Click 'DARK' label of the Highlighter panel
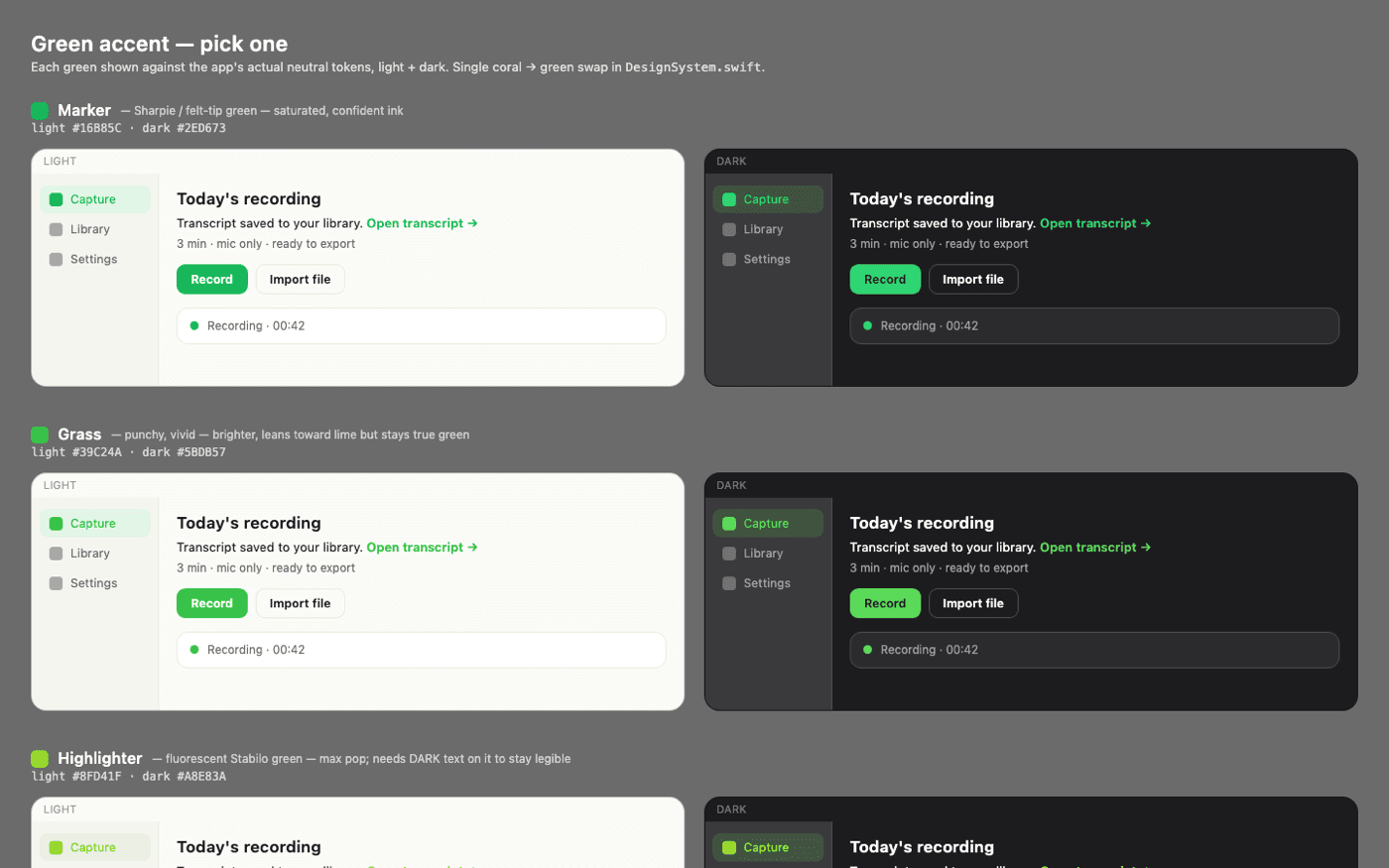Image resolution: width=1389 pixels, height=868 pixels. (731, 809)
